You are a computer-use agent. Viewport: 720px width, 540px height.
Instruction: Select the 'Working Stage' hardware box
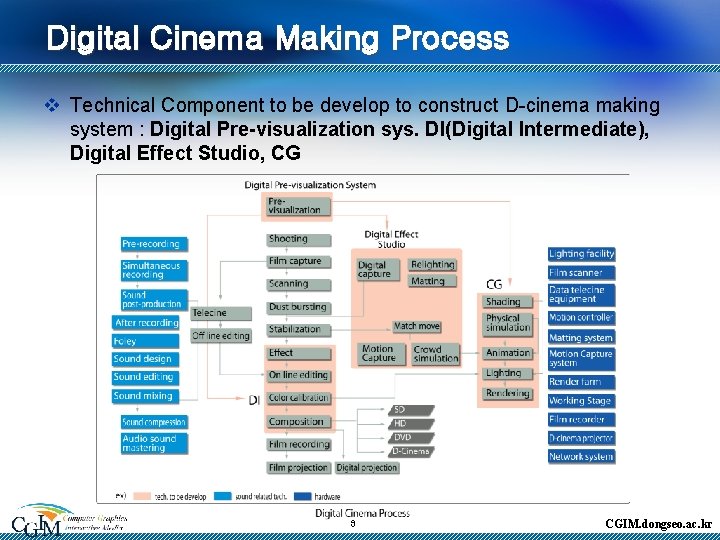coord(581,401)
